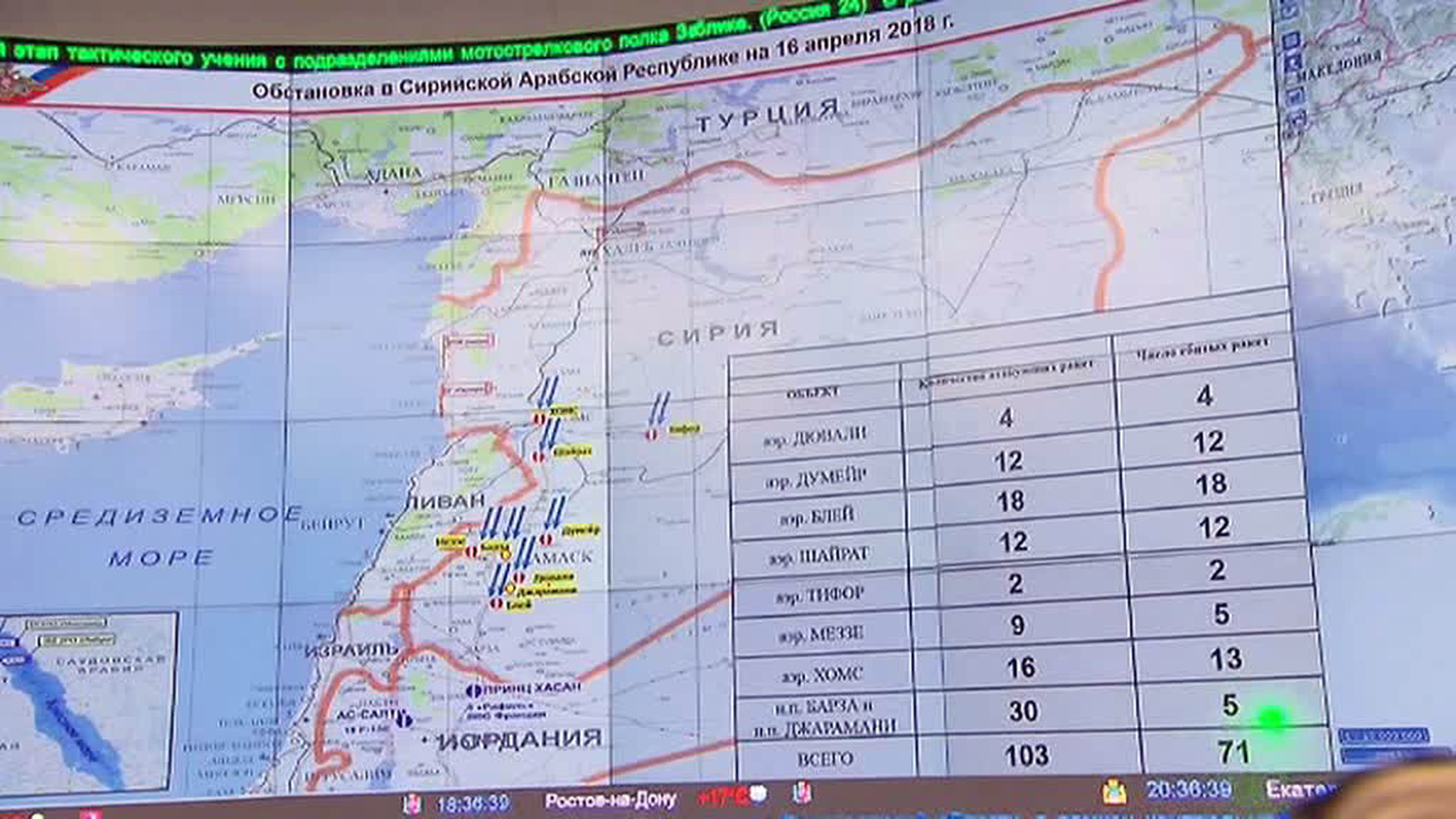The width and height of the screenshot is (1456, 819).
Task: Select the 'аэр. ТИФОР' row label in table
Action: coord(820,594)
